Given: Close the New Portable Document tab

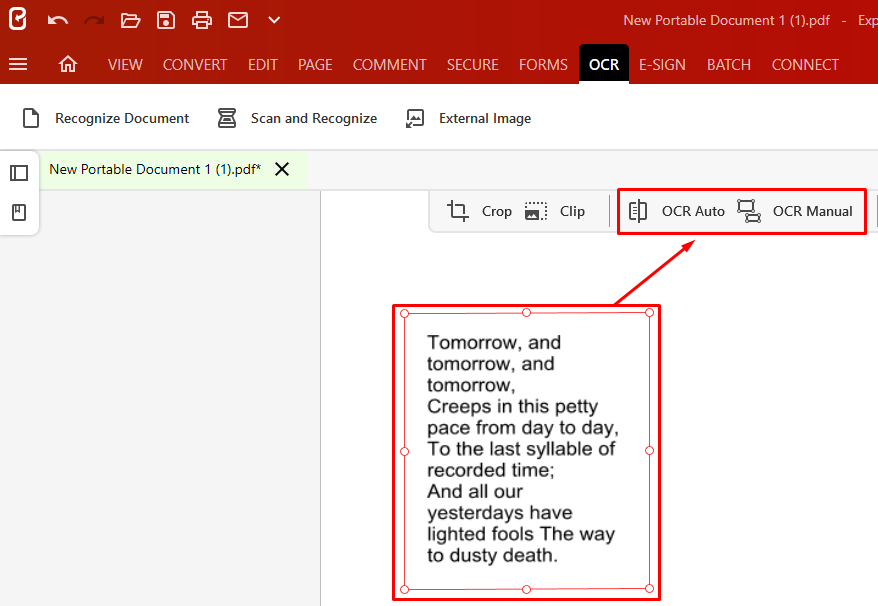Looking at the screenshot, I should pyautogui.click(x=282, y=169).
